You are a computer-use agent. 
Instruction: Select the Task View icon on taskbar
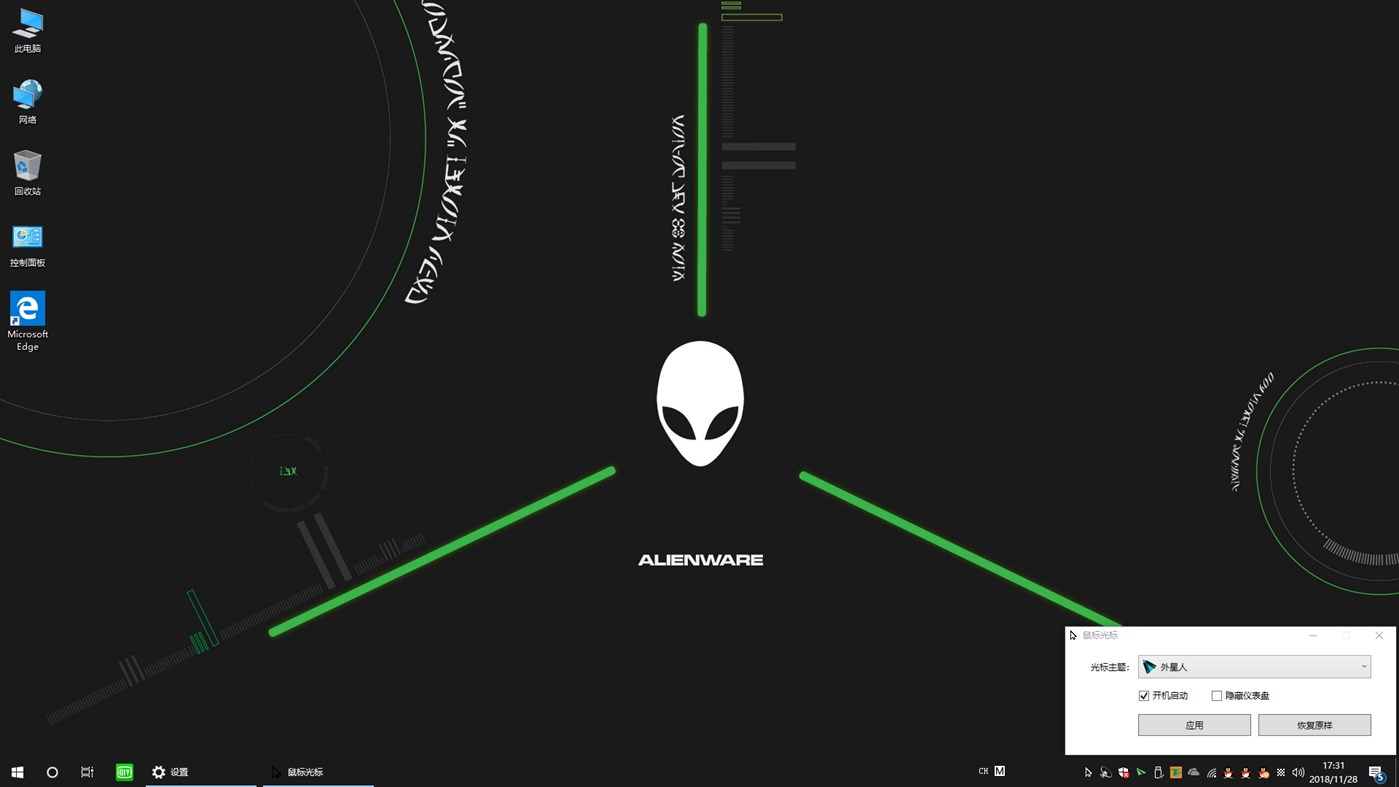click(87, 772)
